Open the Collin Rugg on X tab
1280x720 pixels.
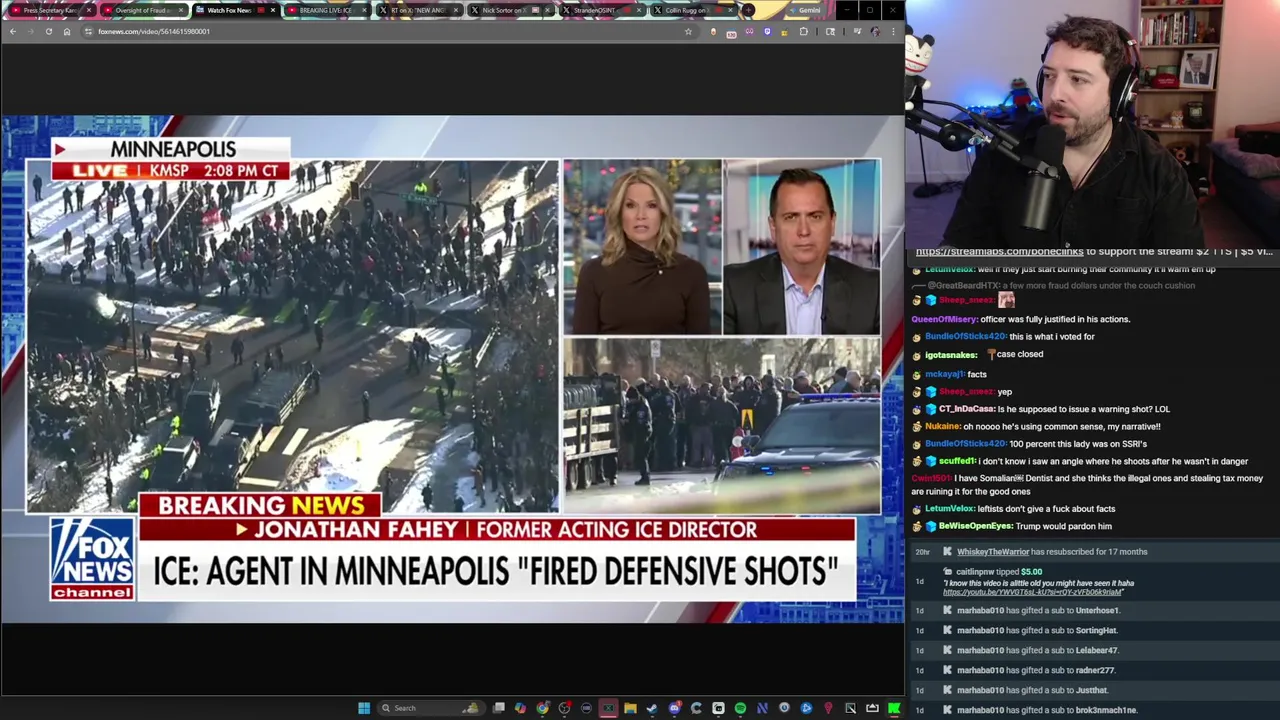(693, 10)
